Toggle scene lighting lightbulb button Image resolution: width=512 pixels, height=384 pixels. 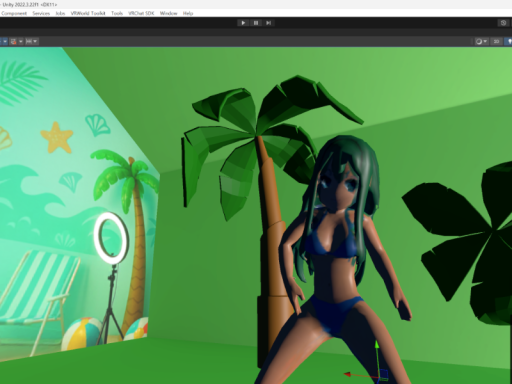[509, 41]
